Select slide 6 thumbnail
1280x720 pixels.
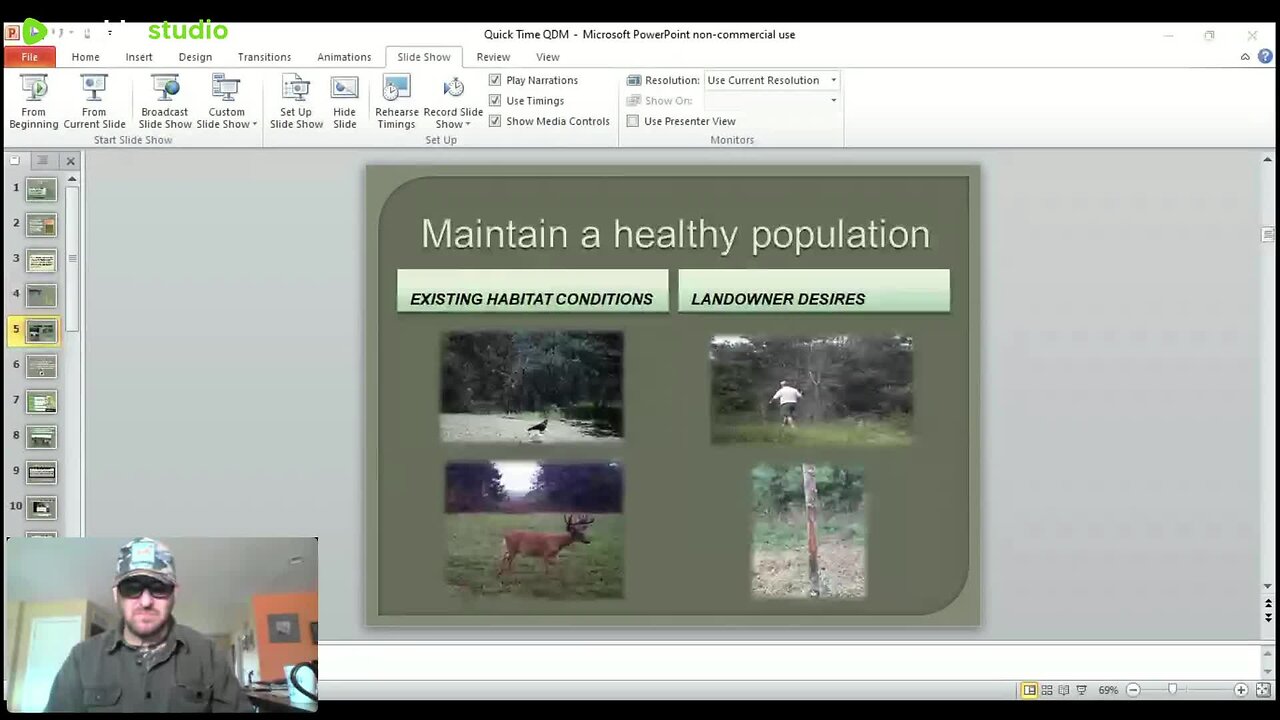[41, 366]
